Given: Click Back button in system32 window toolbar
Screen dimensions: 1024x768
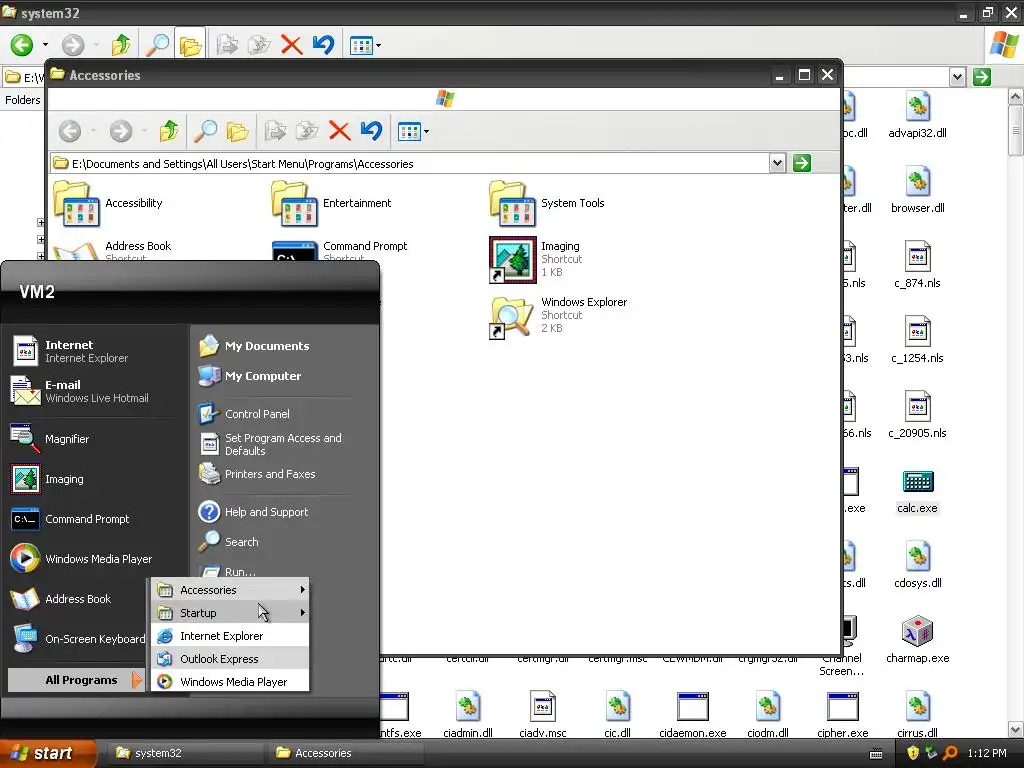Looking at the screenshot, I should point(22,45).
